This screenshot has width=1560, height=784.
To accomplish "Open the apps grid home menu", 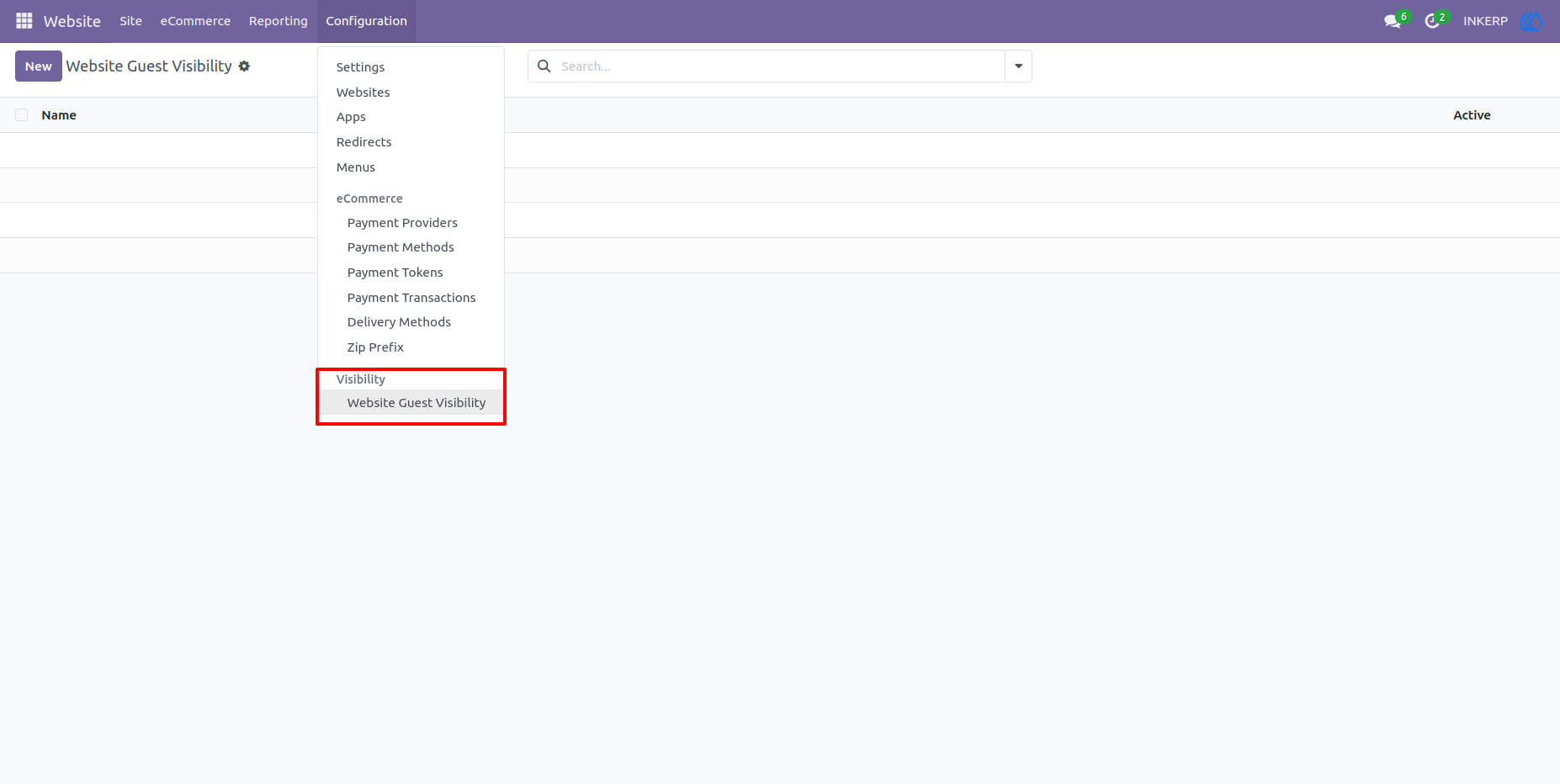I will pos(24,21).
